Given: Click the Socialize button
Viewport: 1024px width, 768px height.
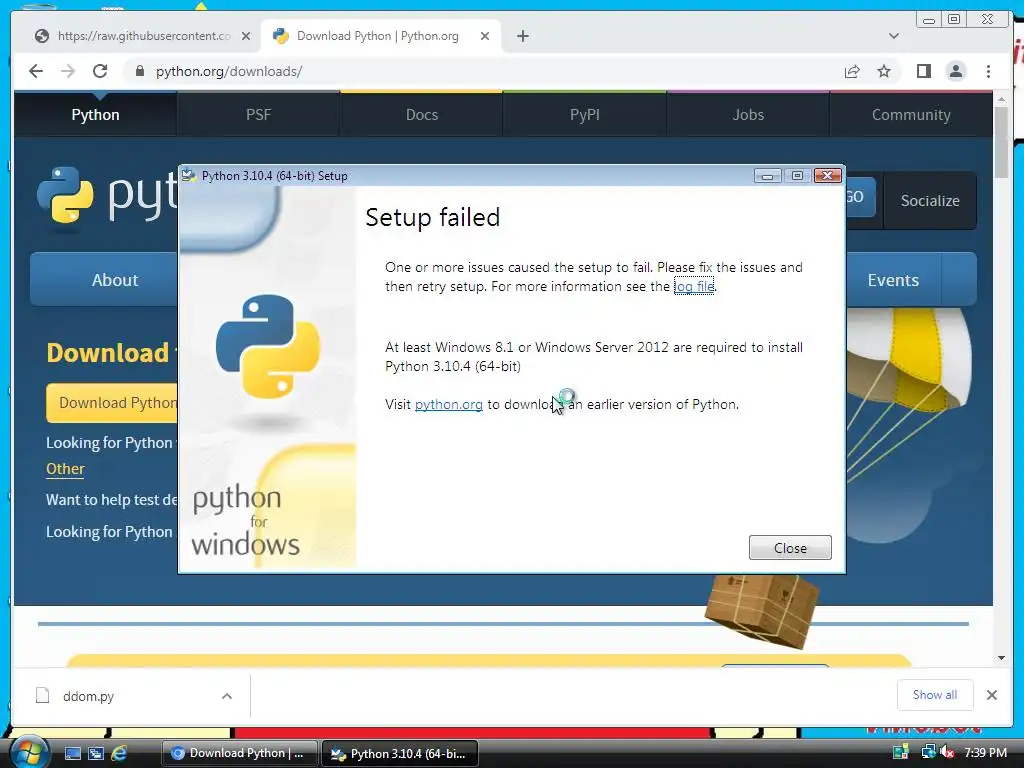Looking at the screenshot, I should 930,200.
